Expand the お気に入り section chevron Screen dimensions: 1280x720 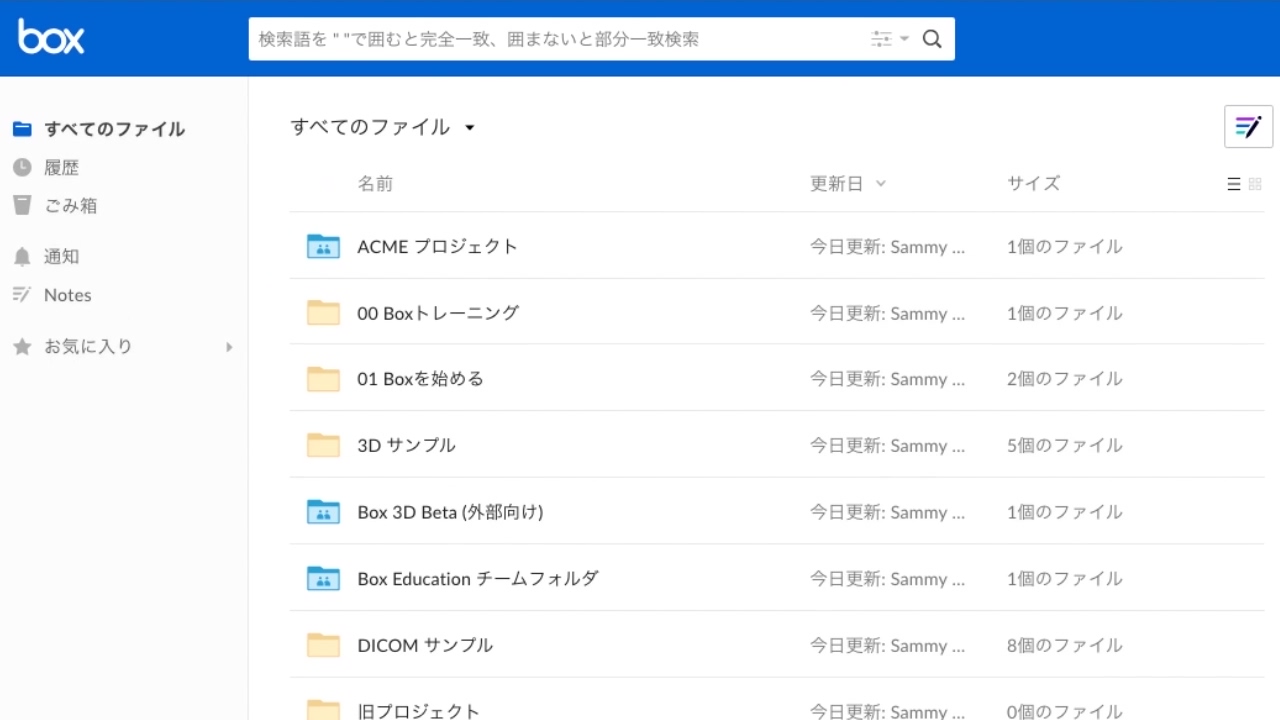[229, 346]
